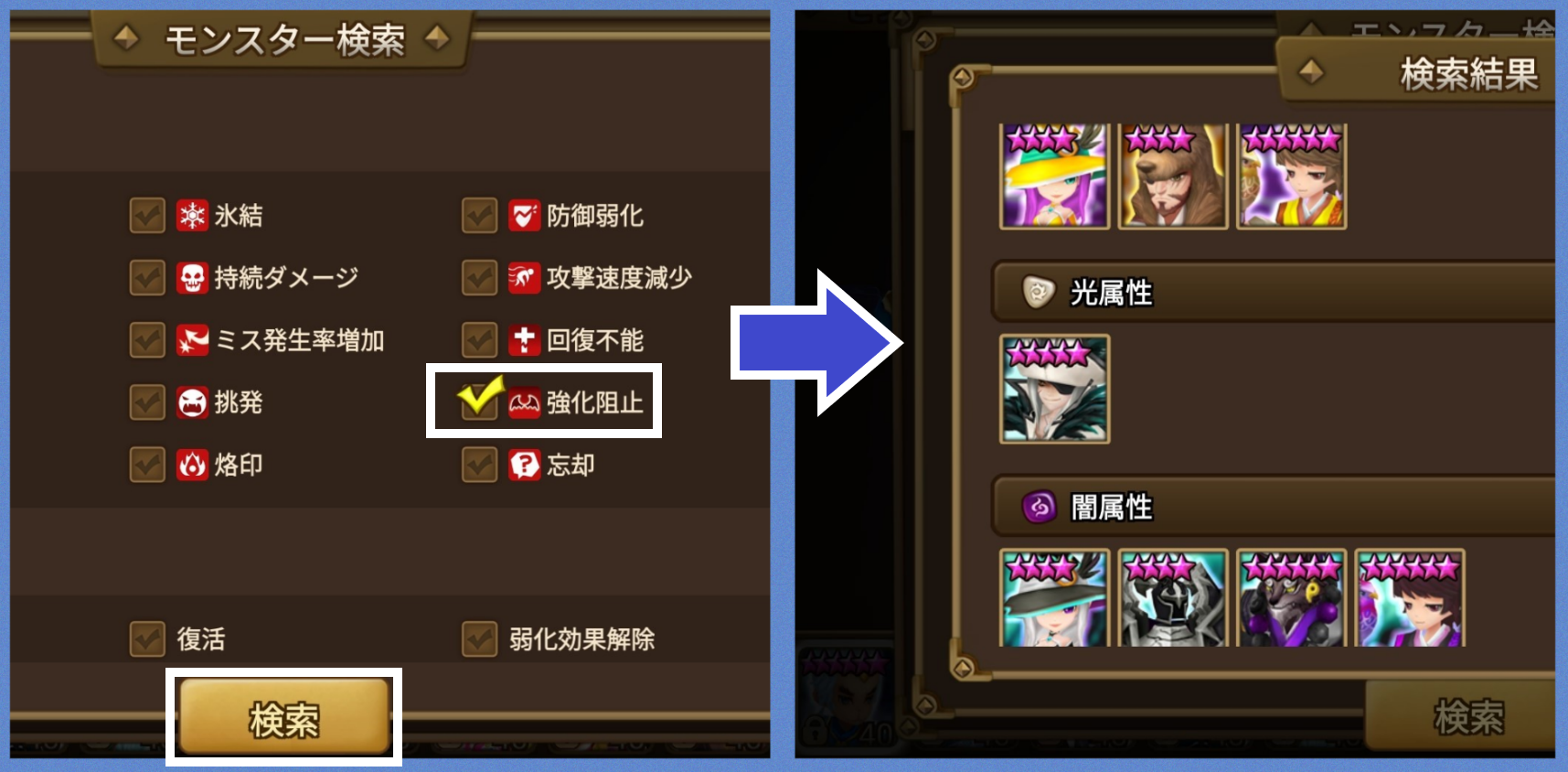The height and width of the screenshot is (772, 1568).
Task: Uncheck the 強化阻止 checkbox
Action: (x=479, y=401)
